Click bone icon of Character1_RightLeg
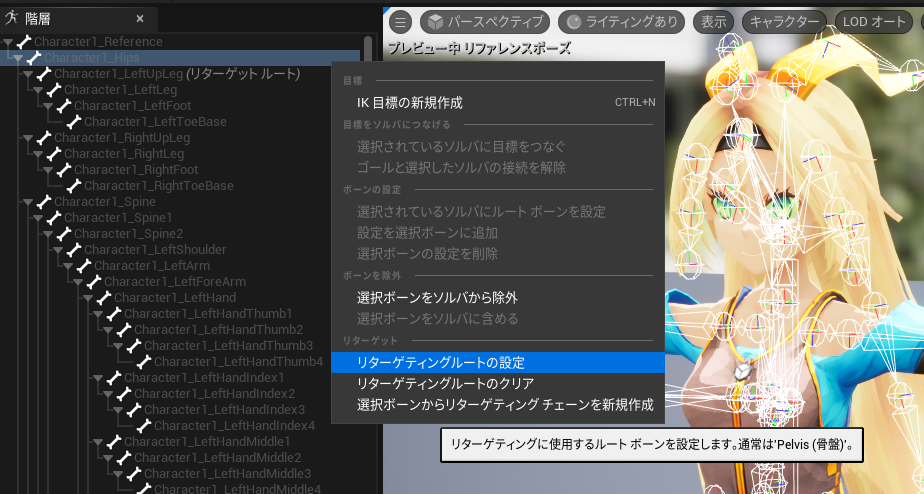 click(54, 153)
